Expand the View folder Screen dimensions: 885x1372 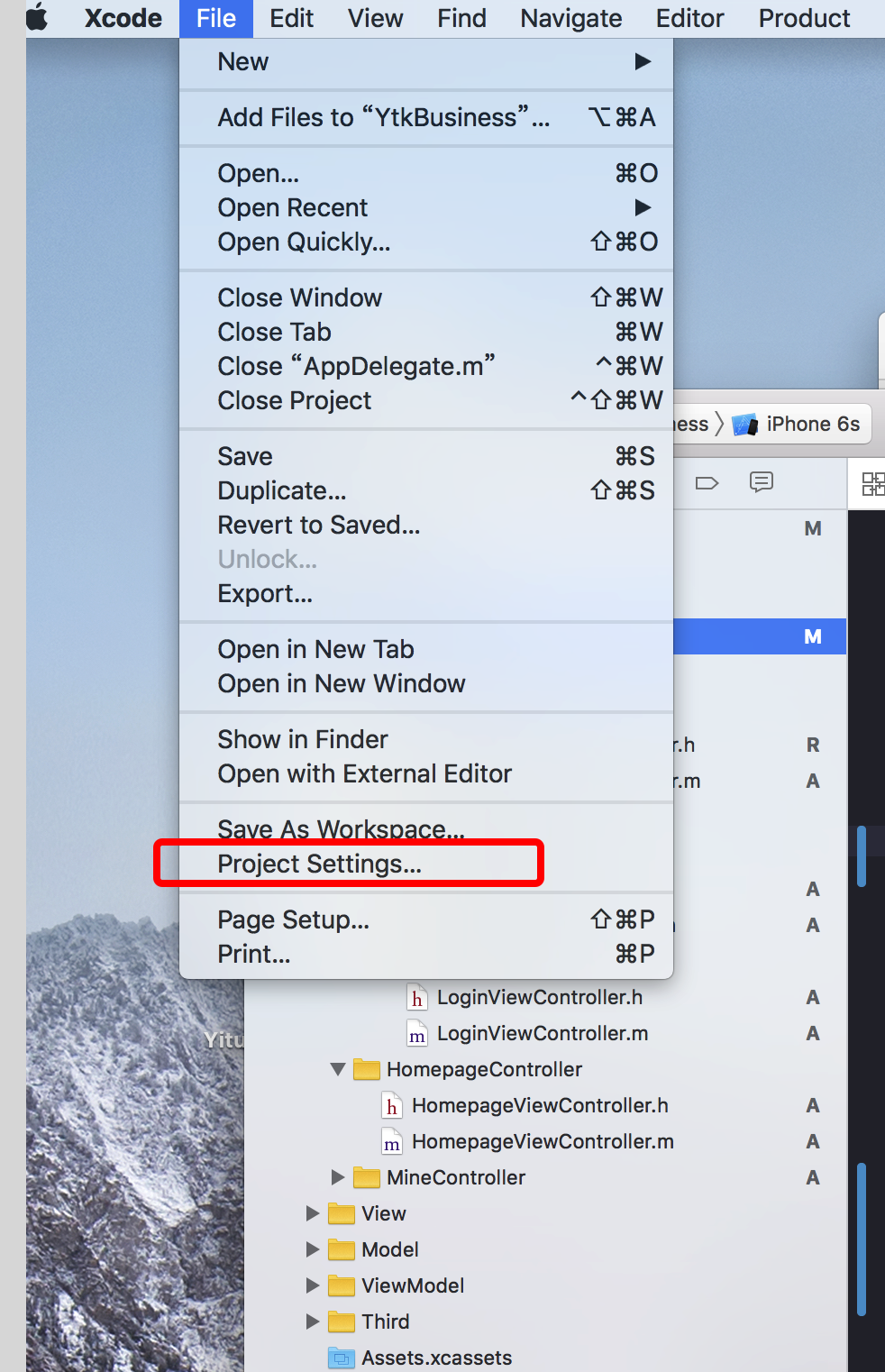point(313,1213)
